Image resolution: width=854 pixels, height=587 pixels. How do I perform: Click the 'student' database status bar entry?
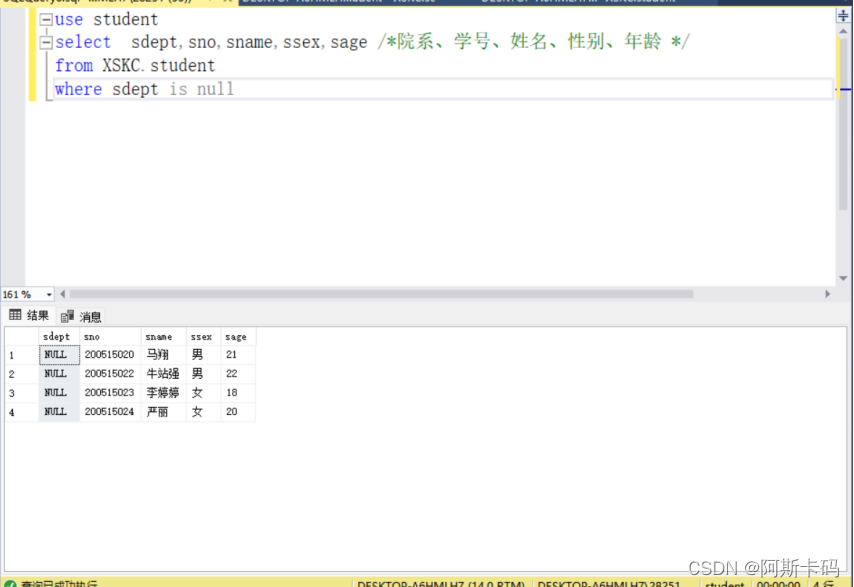pyautogui.click(x=724, y=584)
